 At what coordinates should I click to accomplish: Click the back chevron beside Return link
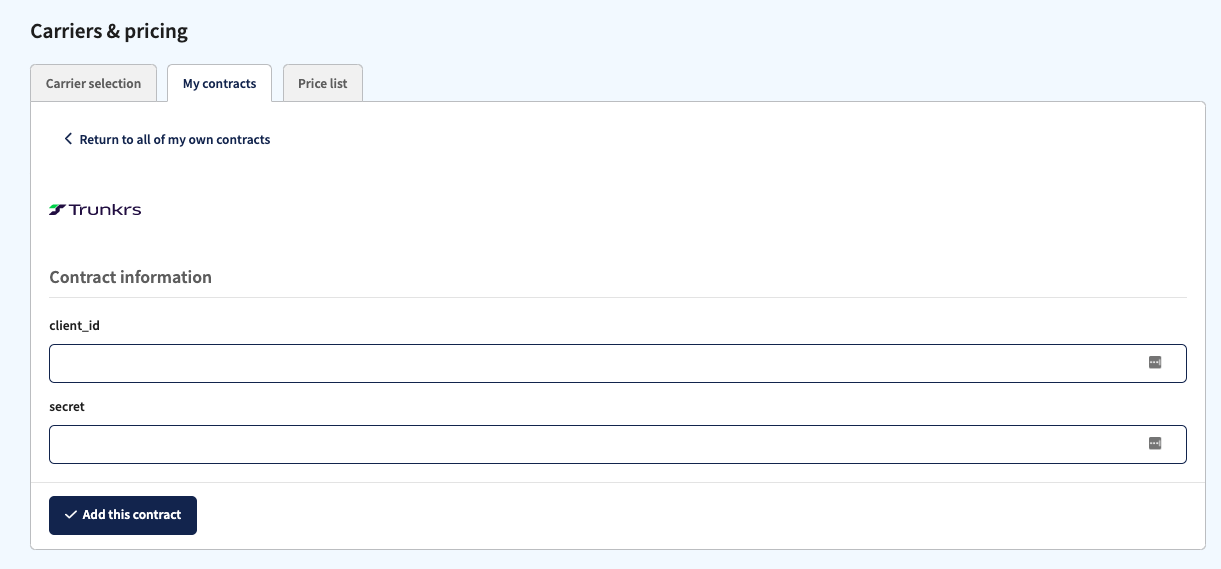(68, 139)
